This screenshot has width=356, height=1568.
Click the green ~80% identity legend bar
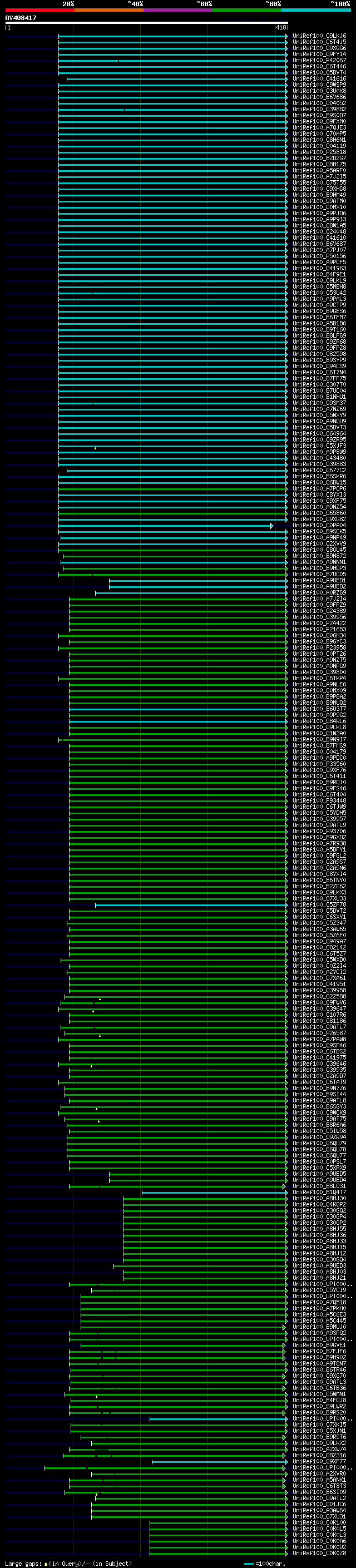tap(247, 10)
